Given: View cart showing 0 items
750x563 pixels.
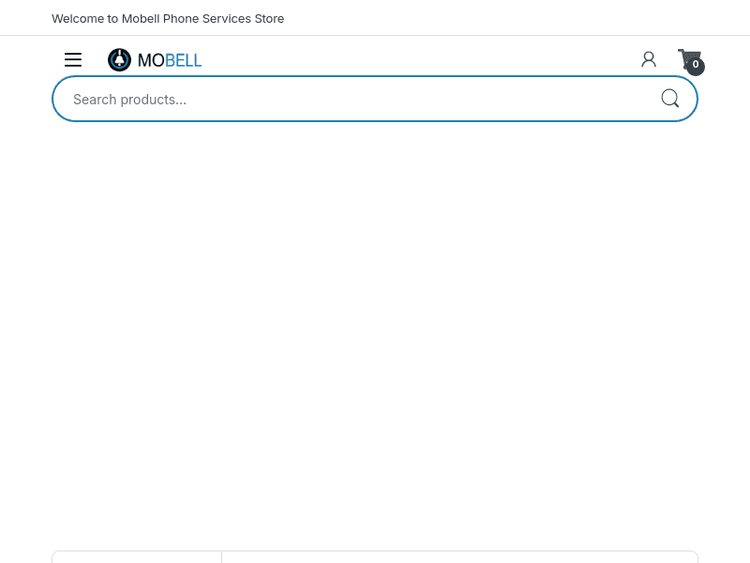Looking at the screenshot, I should [690, 61].
